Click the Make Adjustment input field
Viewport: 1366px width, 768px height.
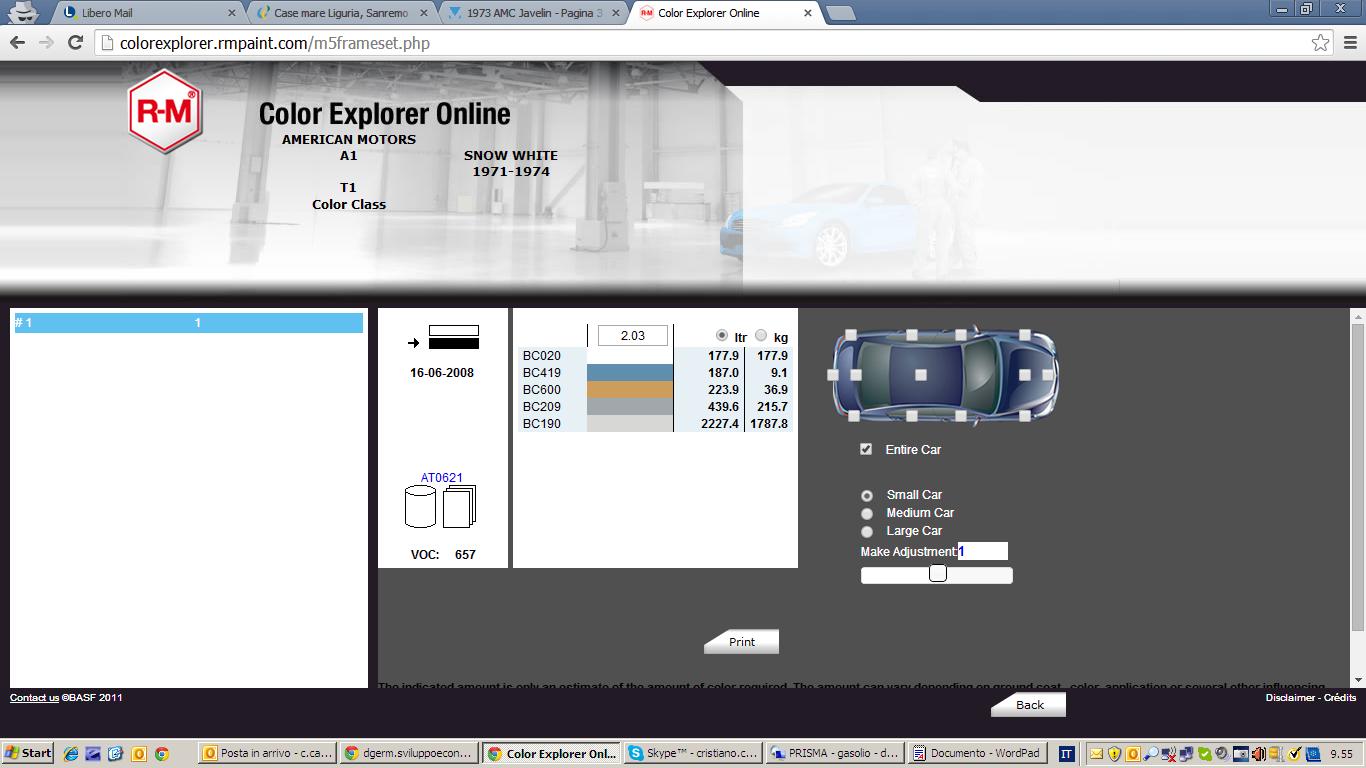(x=982, y=551)
